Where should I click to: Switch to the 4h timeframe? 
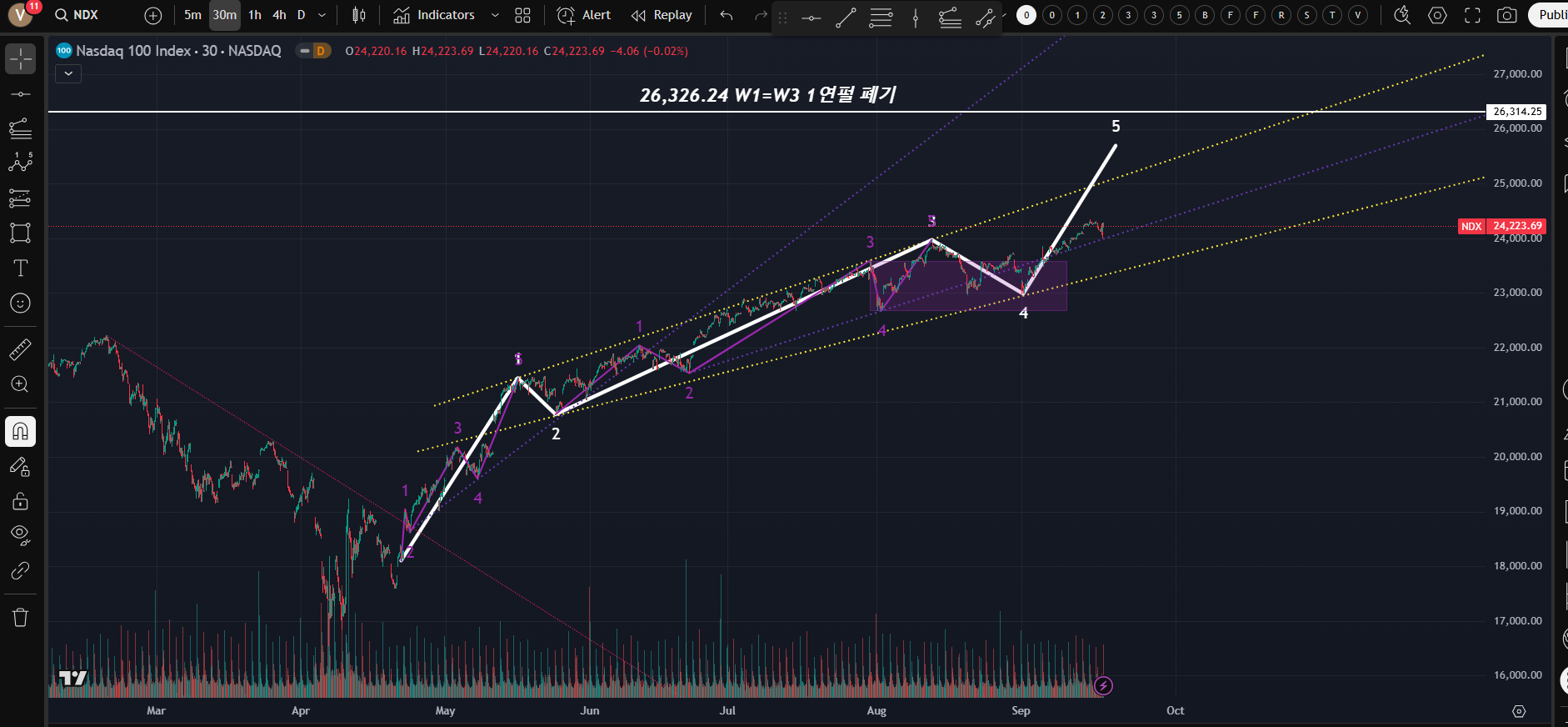pyautogui.click(x=279, y=15)
